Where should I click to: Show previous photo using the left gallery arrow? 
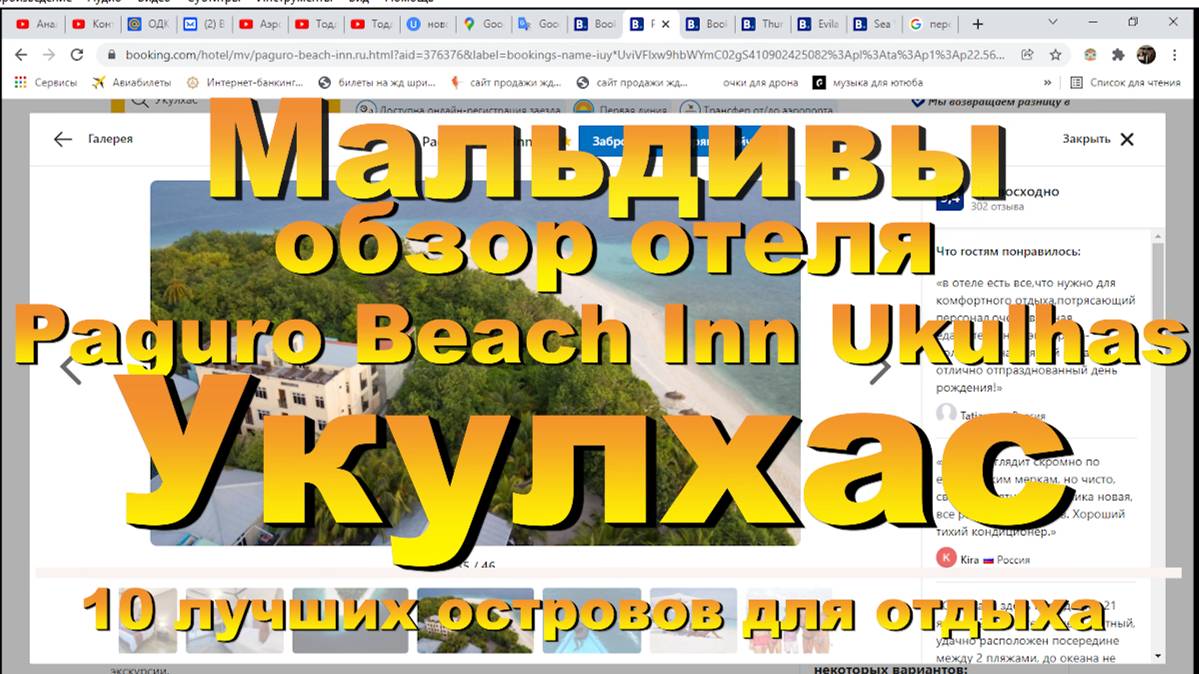click(70, 369)
